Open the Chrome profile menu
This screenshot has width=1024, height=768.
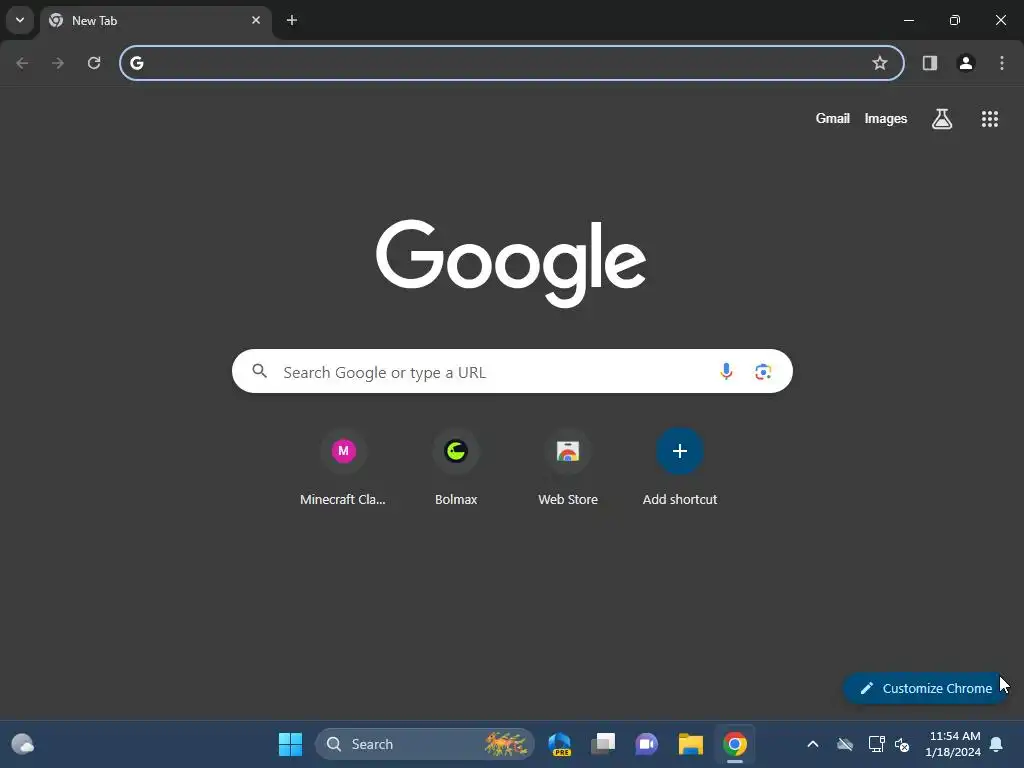pyautogui.click(x=966, y=63)
